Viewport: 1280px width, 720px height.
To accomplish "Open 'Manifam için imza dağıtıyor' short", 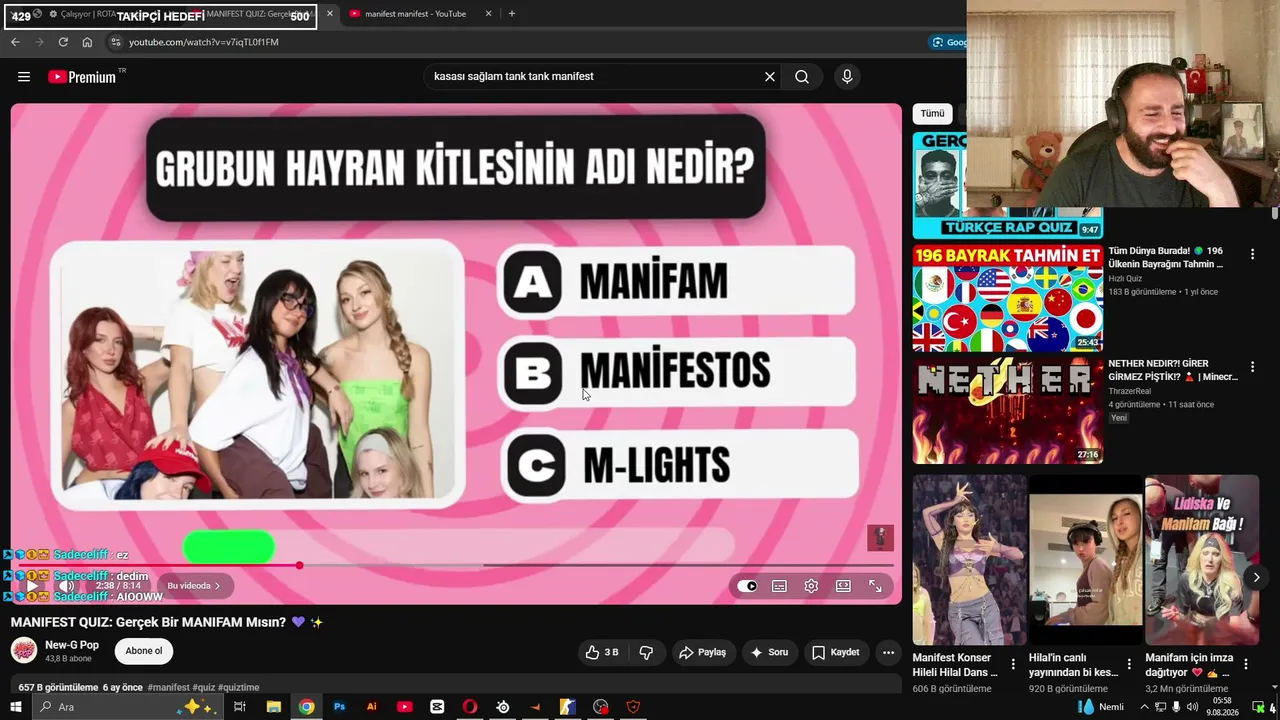I will 1202,560.
